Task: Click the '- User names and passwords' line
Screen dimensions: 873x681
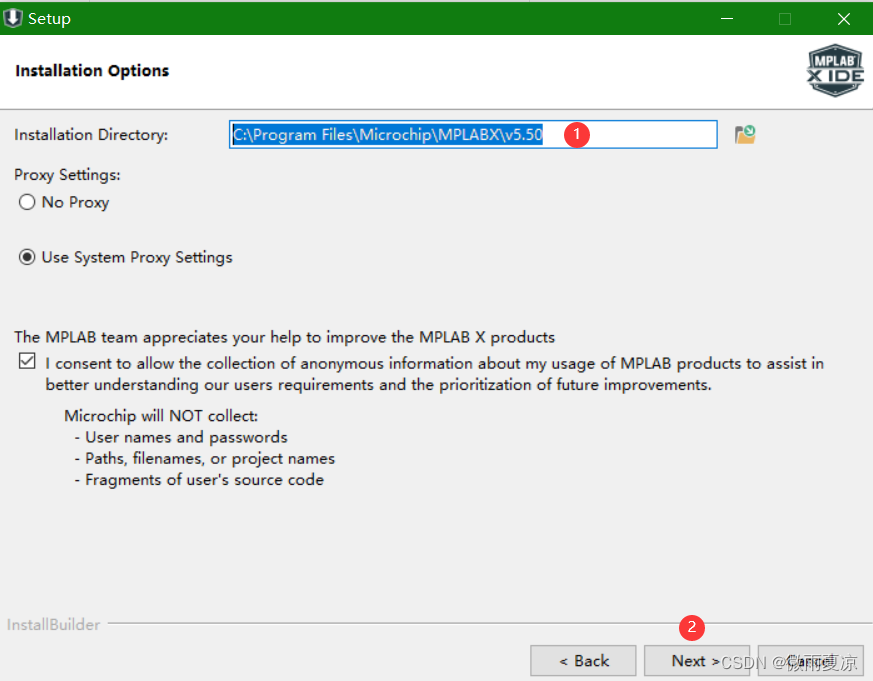Action: tap(181, 437)
